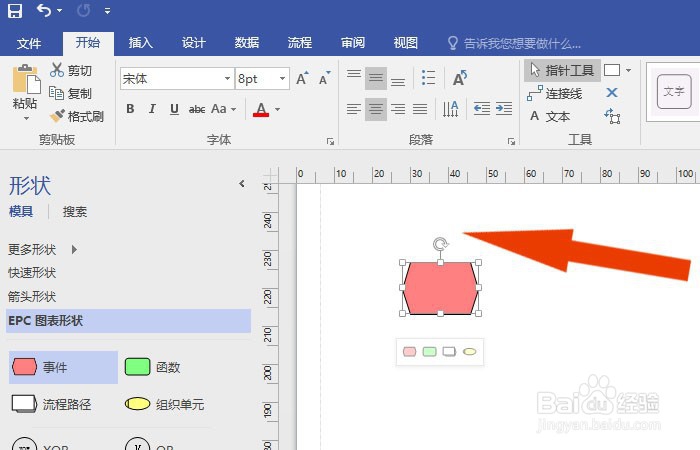This screenshot has width=700, height=450.
Task: Click the Redo icon
Action: [83, 10]
